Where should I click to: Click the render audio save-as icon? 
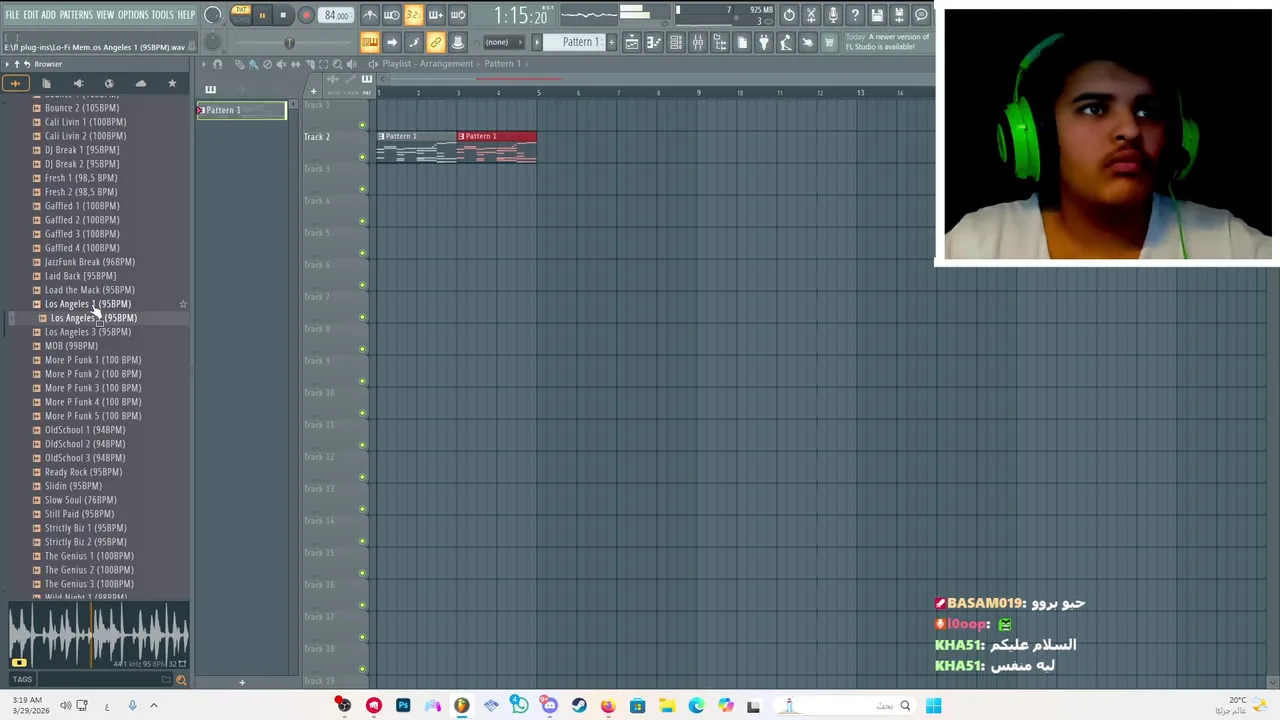point(899,15)
